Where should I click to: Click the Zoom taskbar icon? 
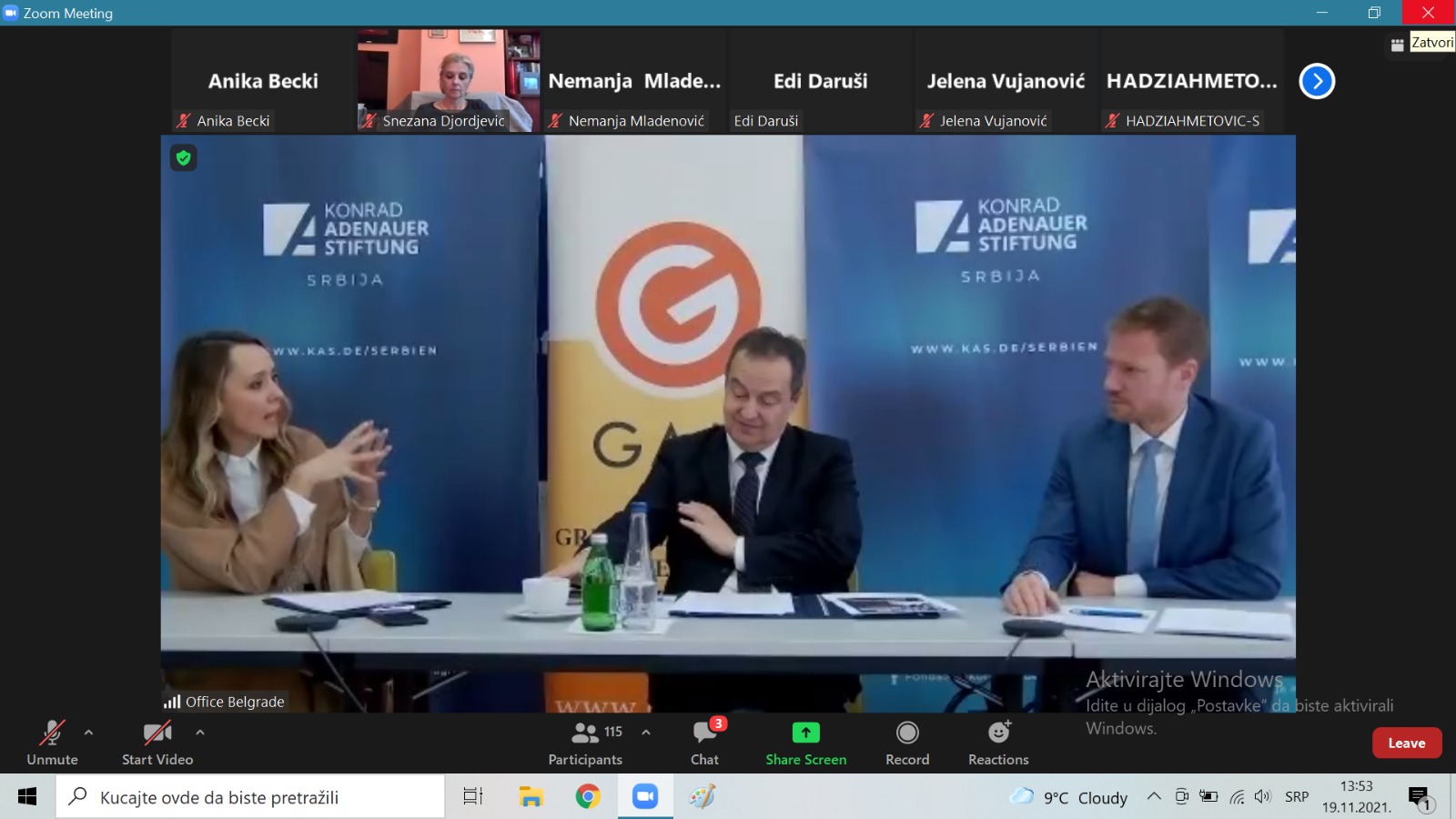pos(645,797)
